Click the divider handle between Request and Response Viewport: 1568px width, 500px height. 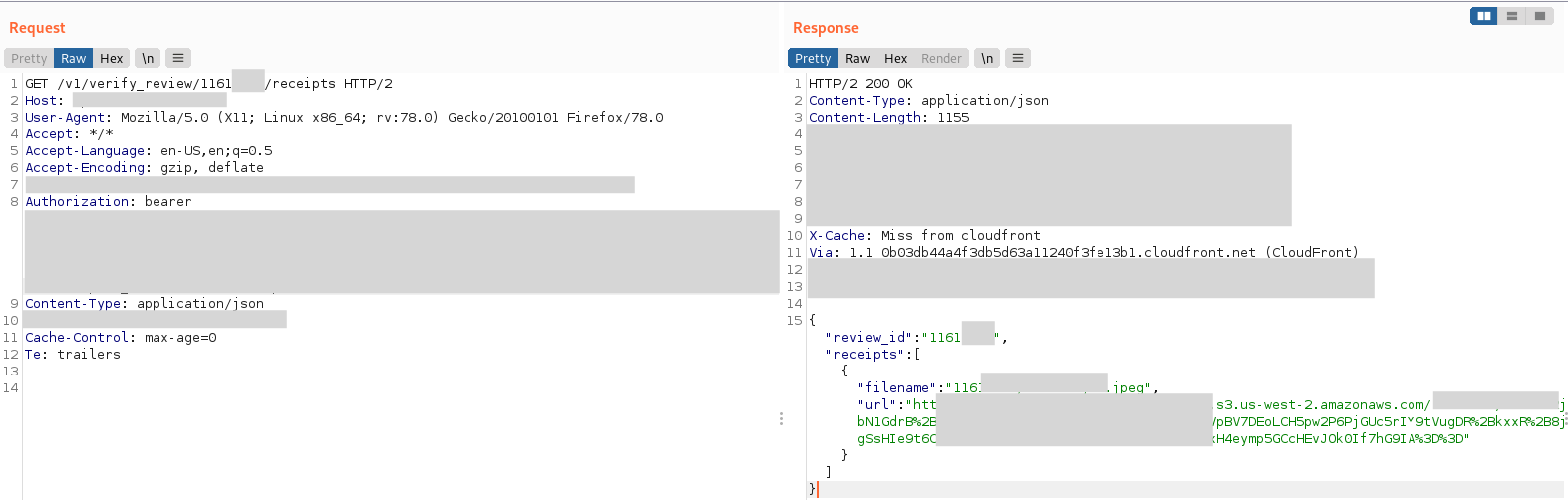point(781,419)
